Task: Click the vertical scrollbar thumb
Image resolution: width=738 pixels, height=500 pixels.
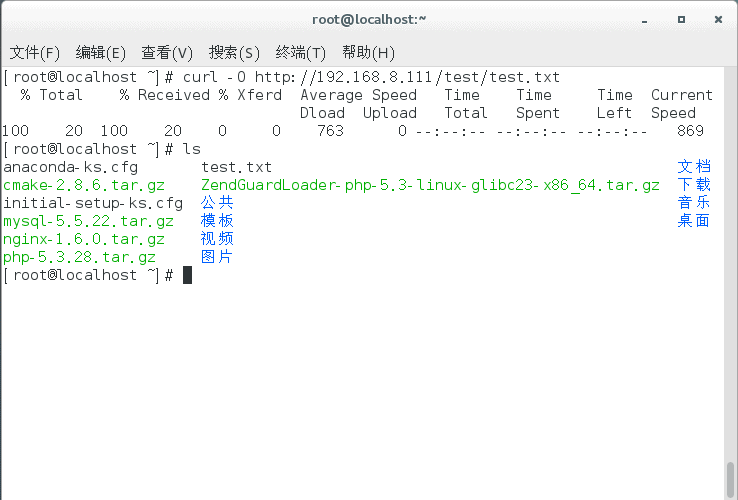Action: point(730,480)
